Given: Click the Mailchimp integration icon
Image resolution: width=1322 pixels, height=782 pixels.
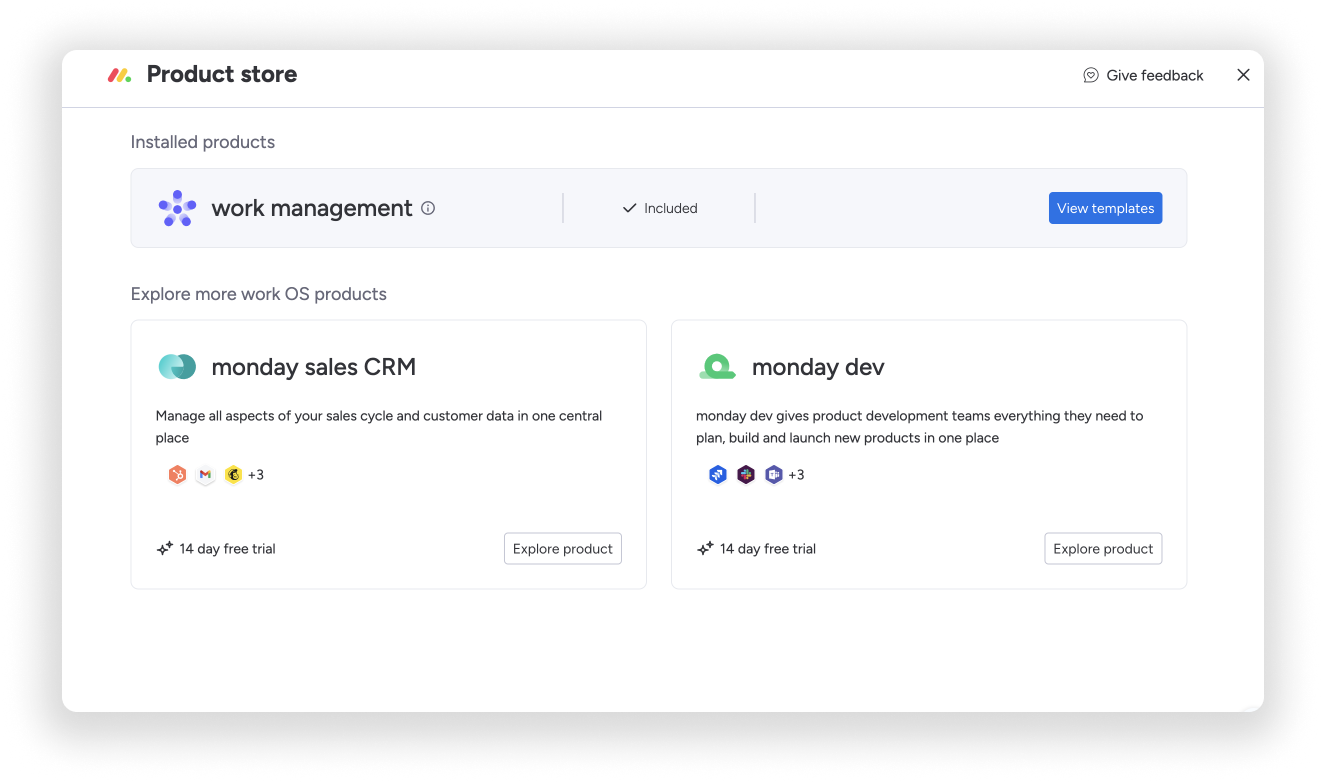Looking at the screenshot, I should tap(233, 475).
